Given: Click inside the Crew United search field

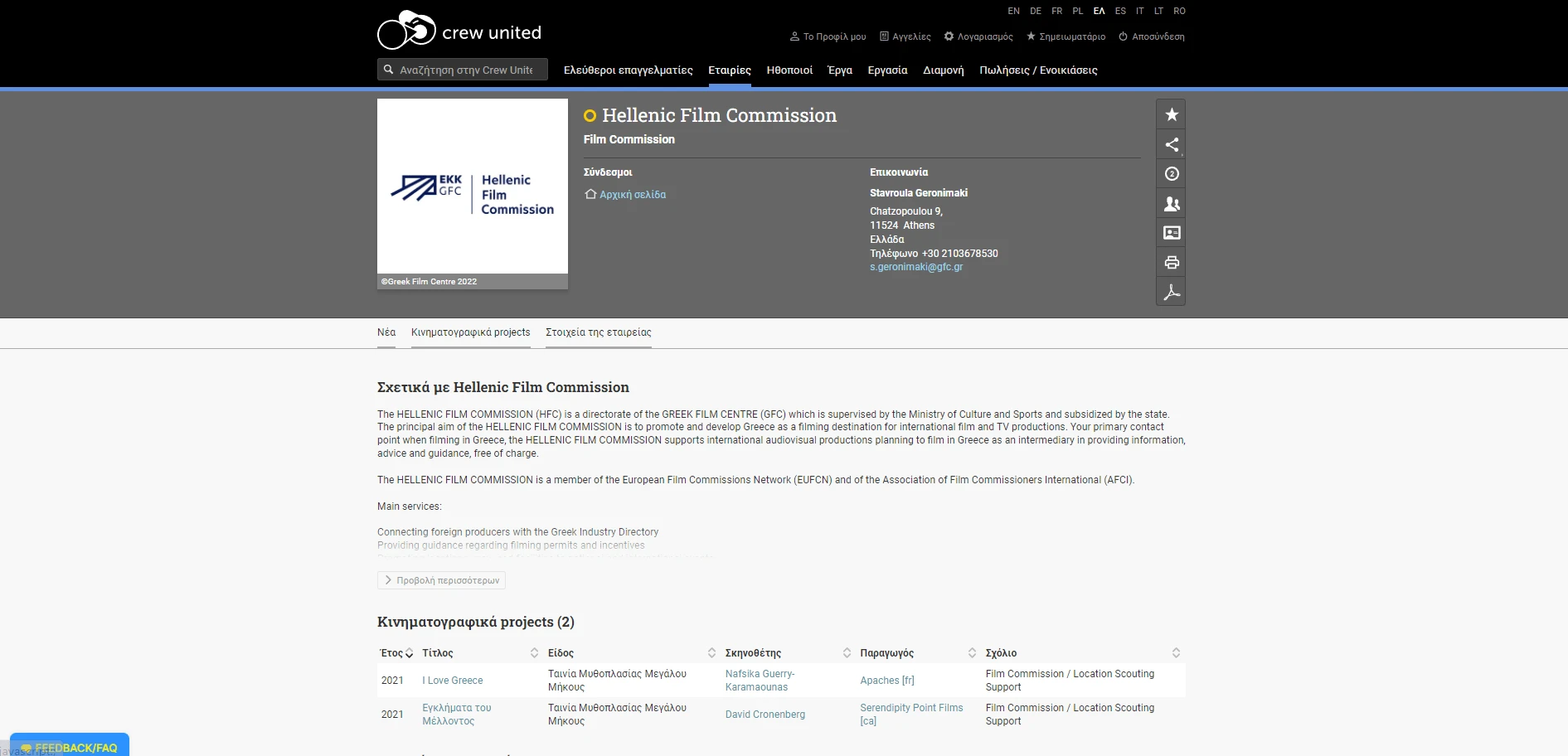Looking at the screenshot, I should click(x=464, y=69).
